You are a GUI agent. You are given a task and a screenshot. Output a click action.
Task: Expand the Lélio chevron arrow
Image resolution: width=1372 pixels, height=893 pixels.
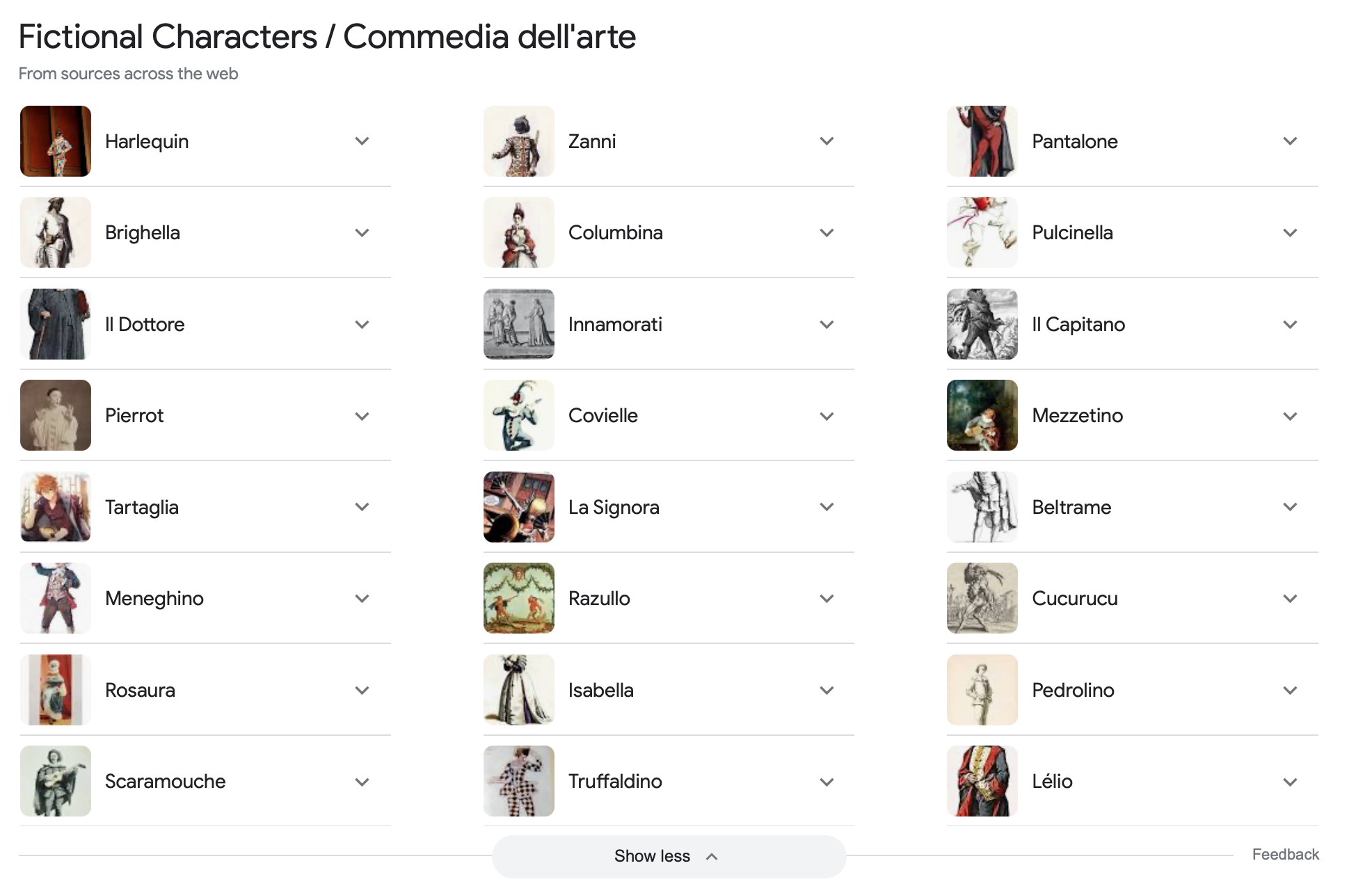[x=1290, y=782]
